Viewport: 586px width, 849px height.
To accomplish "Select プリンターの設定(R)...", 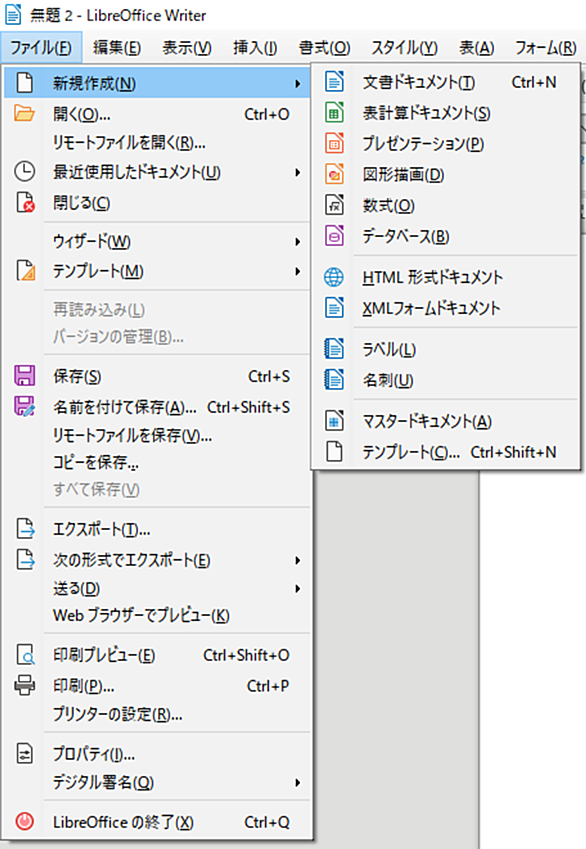I will point(157,715).
